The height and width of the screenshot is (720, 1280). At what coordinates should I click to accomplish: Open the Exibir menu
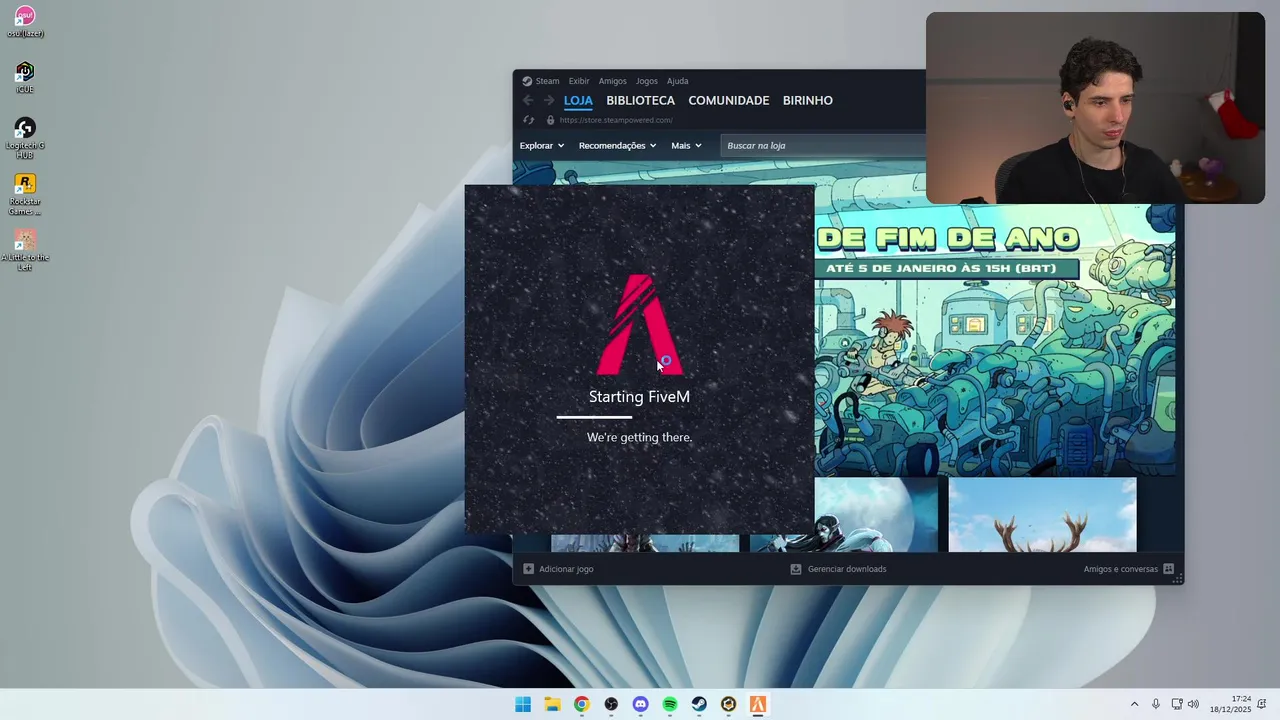pos(579,81)
